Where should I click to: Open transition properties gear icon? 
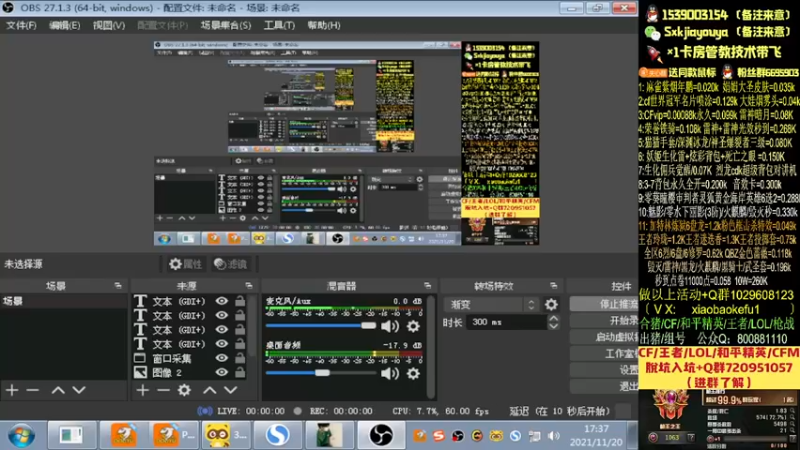click(551, 305)
